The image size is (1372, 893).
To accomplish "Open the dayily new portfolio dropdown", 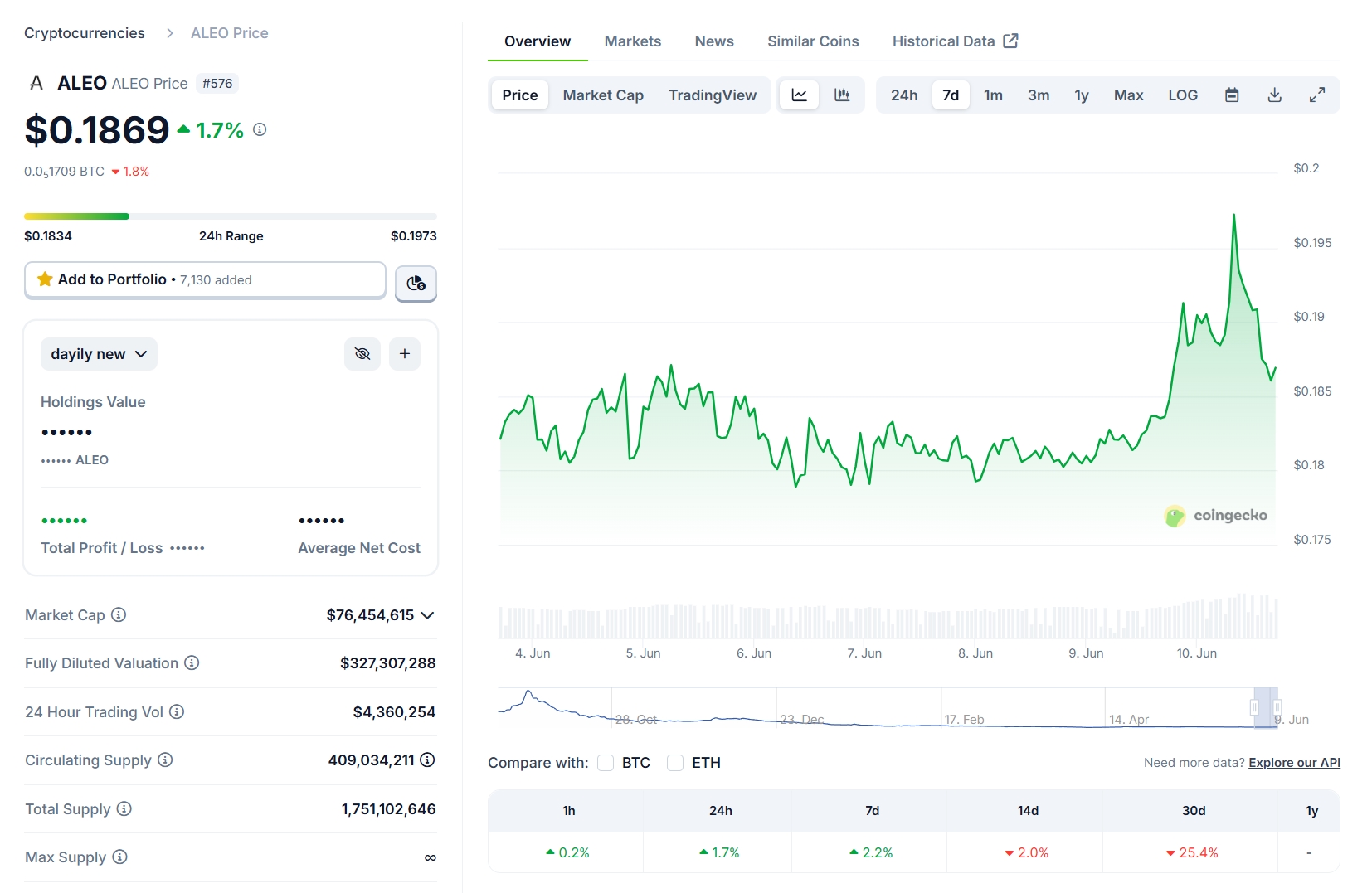I will pos(99,354).
